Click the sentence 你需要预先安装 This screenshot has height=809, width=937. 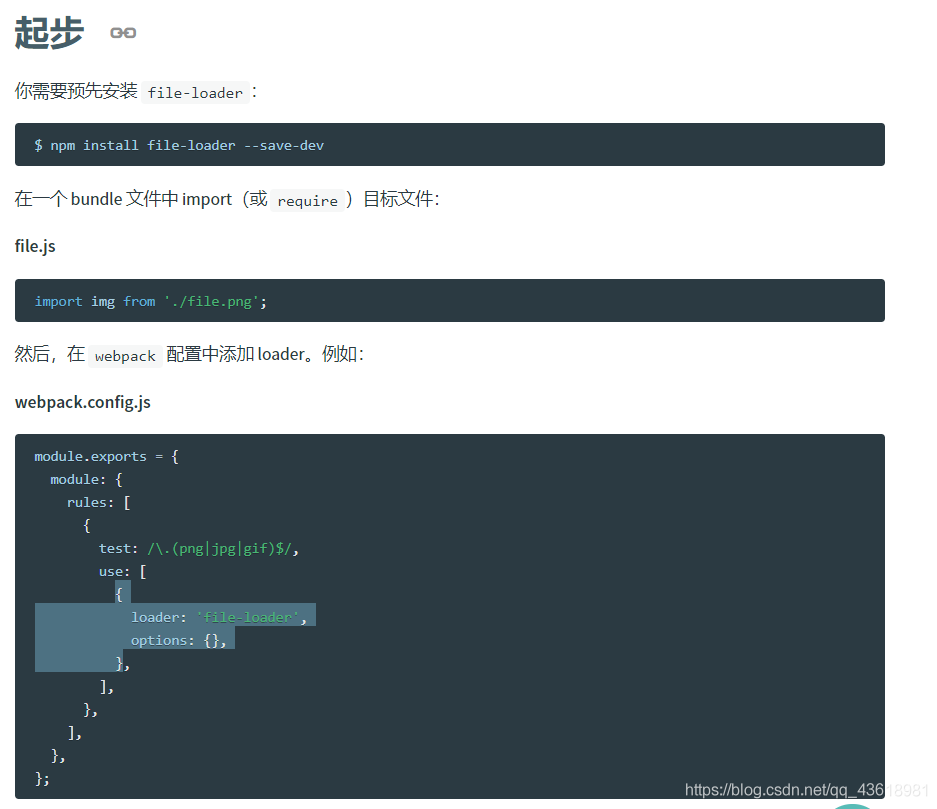click(x=76, y=91)
